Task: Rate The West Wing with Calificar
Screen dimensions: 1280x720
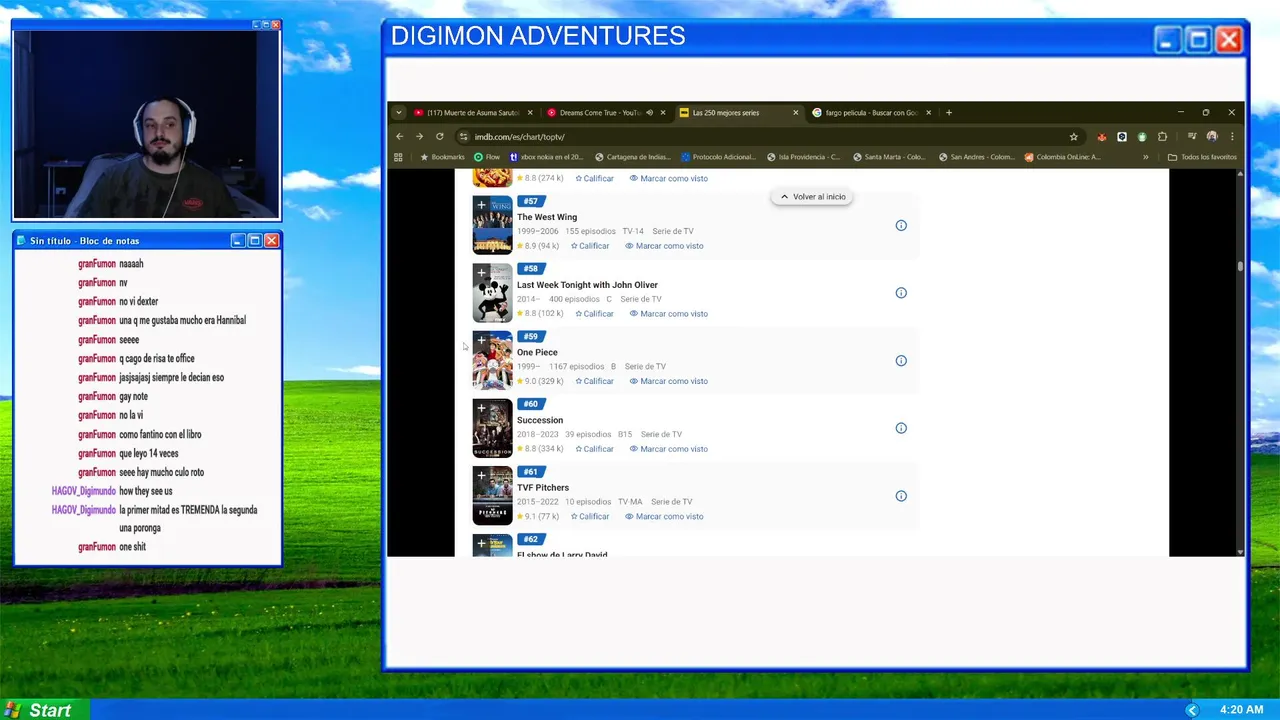Action: [590, 246]
